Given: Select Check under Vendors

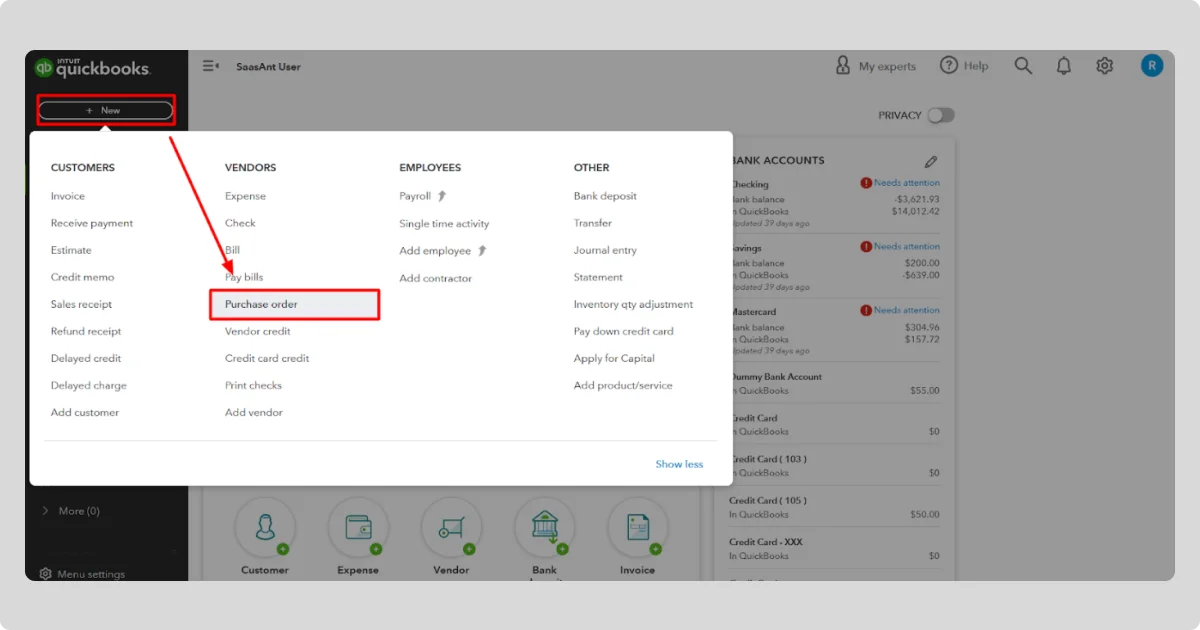Looking at the screenshot, I should 240,223.
